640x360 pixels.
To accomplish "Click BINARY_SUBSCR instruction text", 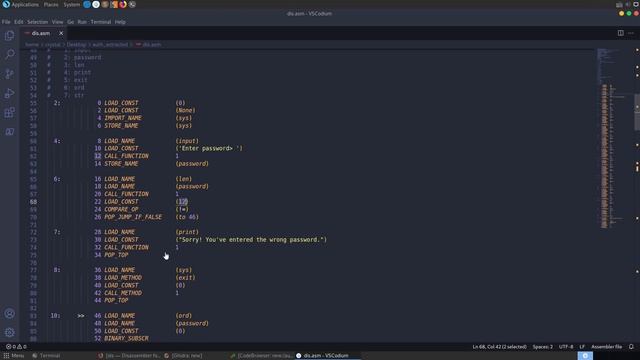I will 126,338.
